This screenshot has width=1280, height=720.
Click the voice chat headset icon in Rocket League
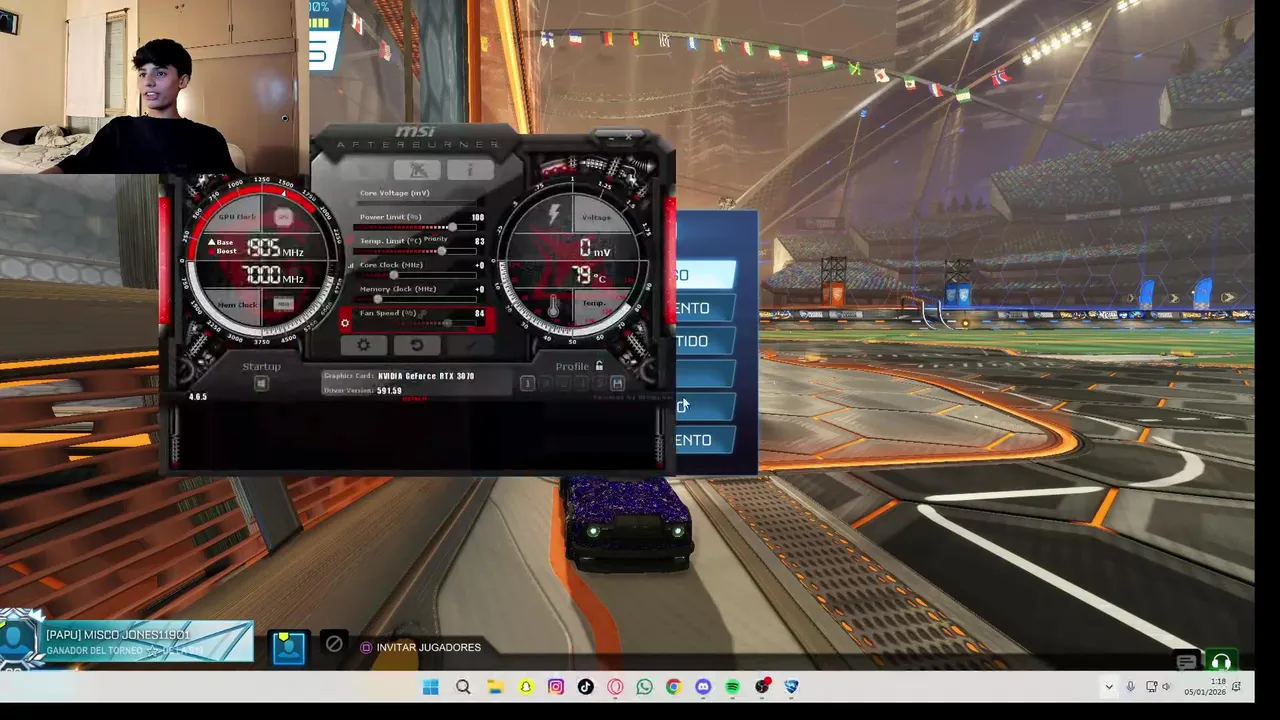click(x=1220, y=661)
